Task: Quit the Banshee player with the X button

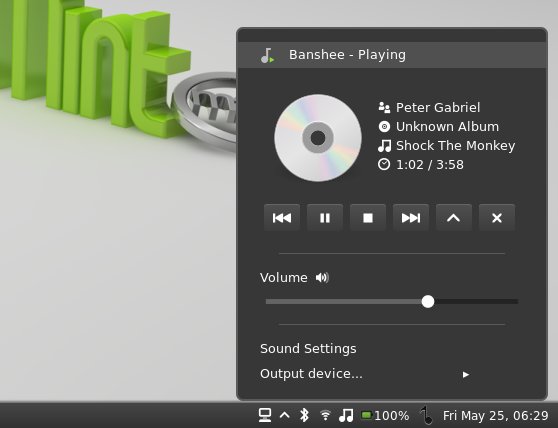Action: 497,218
